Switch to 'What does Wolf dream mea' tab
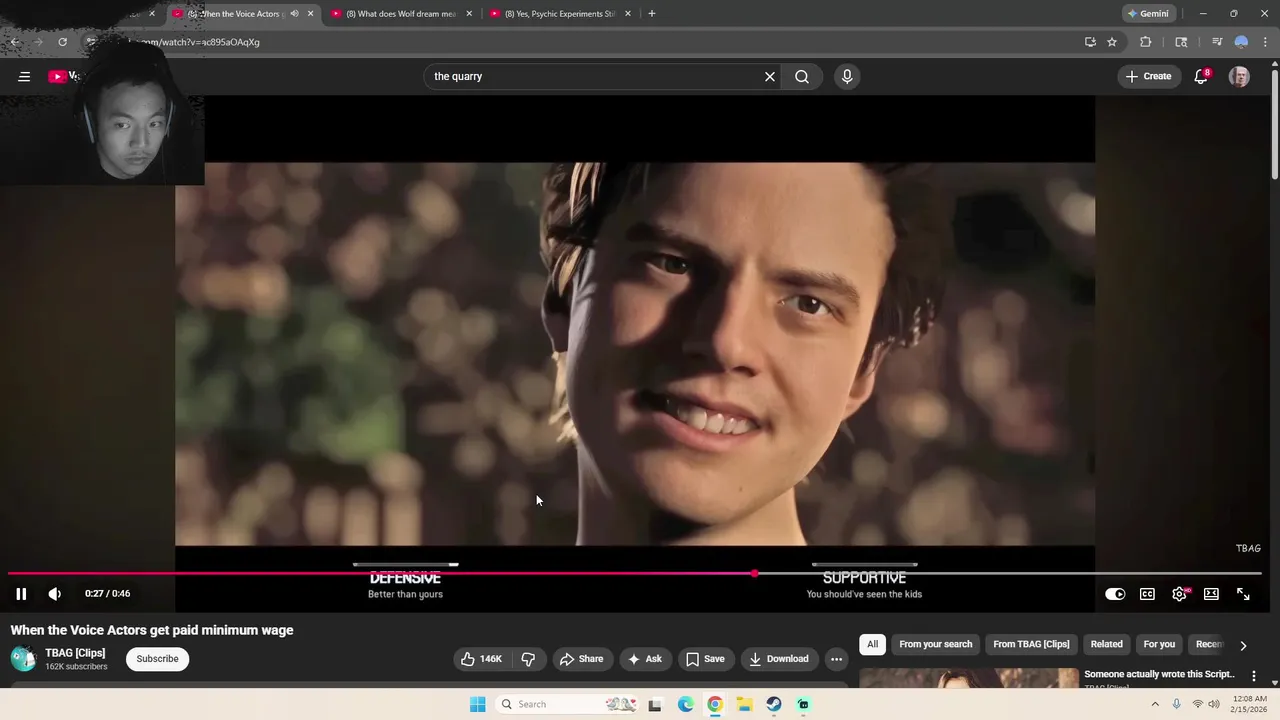Image resolution: width=1280 pixels, height=720 pixels. [x=400, y=14]
